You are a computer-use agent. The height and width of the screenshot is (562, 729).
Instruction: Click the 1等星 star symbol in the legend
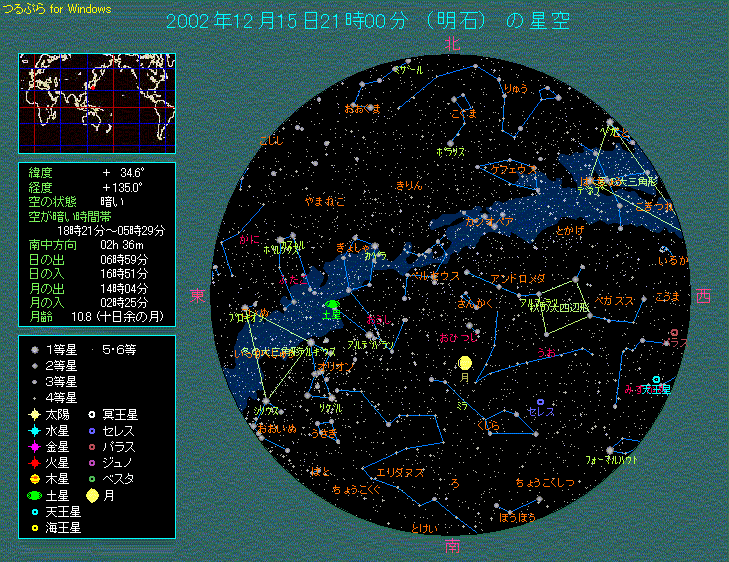tap(34, 350)
